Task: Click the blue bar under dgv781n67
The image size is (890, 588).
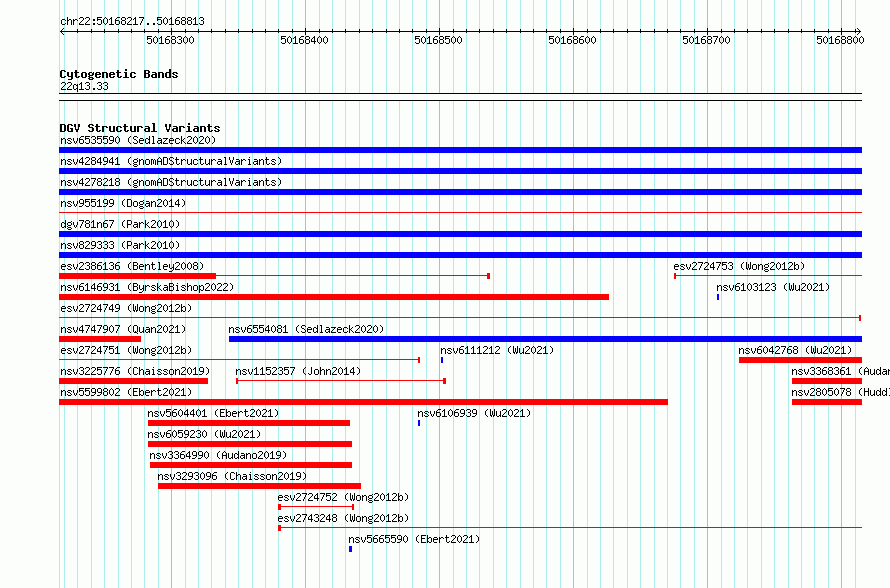Action: (x=460, y=234)
